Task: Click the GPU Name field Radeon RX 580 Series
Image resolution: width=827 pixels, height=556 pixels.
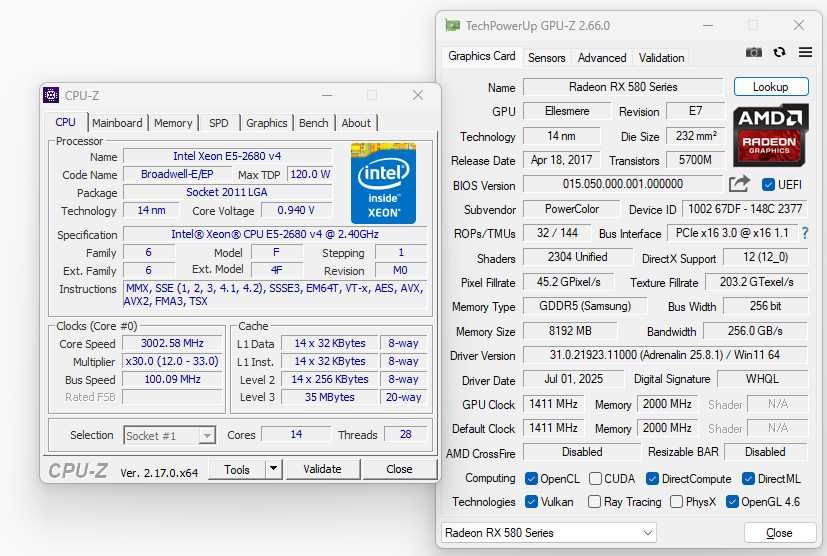Action: [x=623, y=87]
